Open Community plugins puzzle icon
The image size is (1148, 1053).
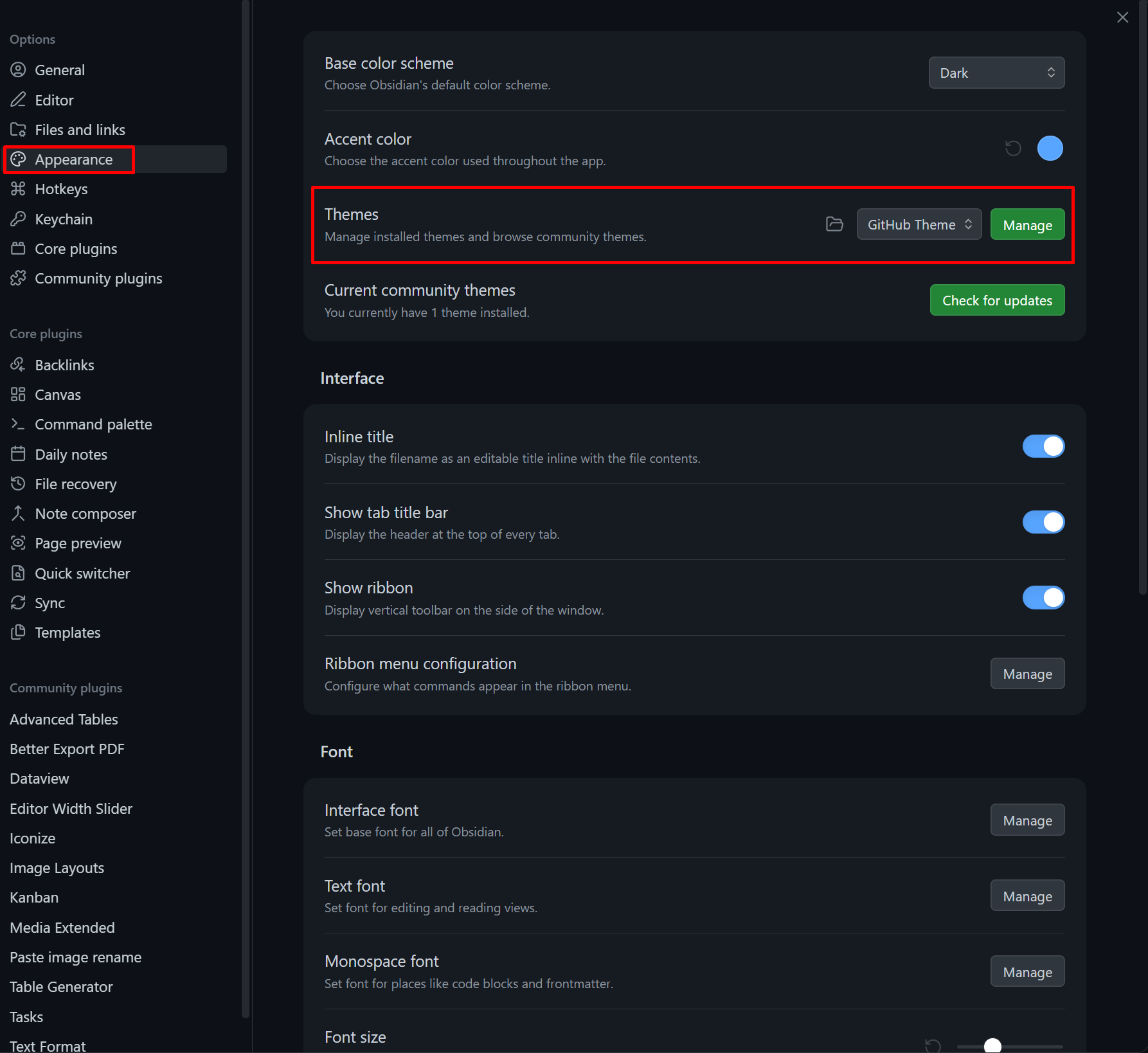pos(18,278)
